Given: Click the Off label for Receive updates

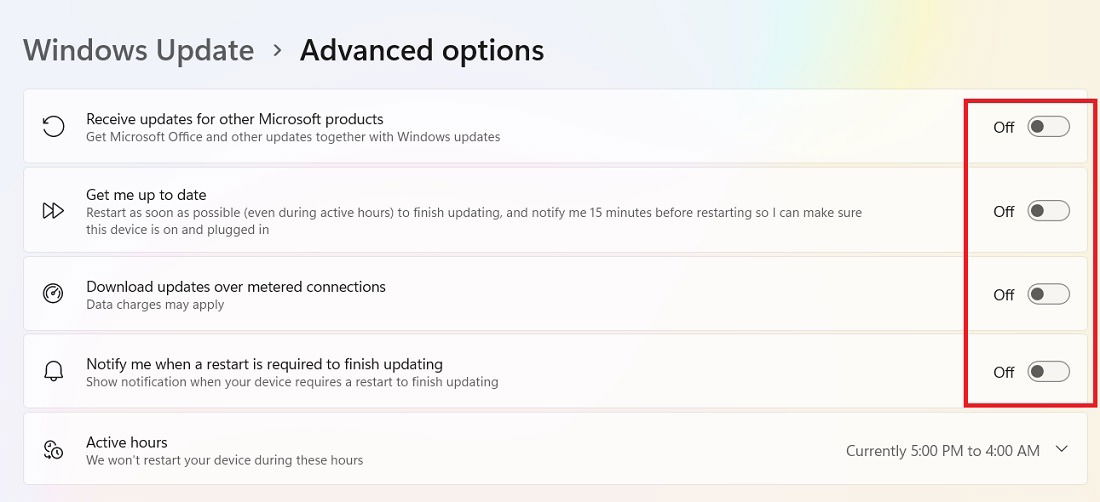Looking at the screenshot, I should pyautogui.click(x=1004, y=128).
